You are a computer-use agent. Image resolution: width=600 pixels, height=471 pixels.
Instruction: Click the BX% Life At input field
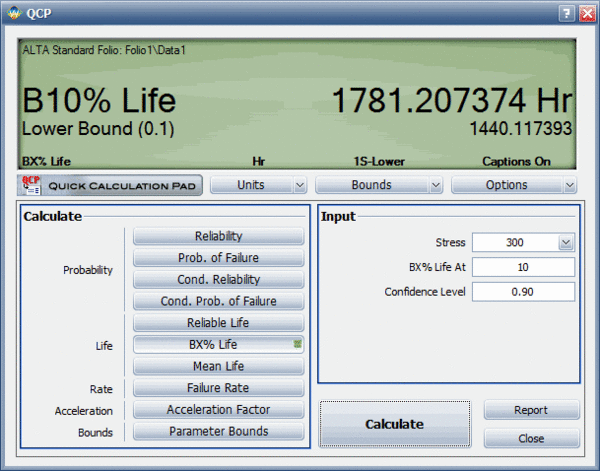[523, 267]
